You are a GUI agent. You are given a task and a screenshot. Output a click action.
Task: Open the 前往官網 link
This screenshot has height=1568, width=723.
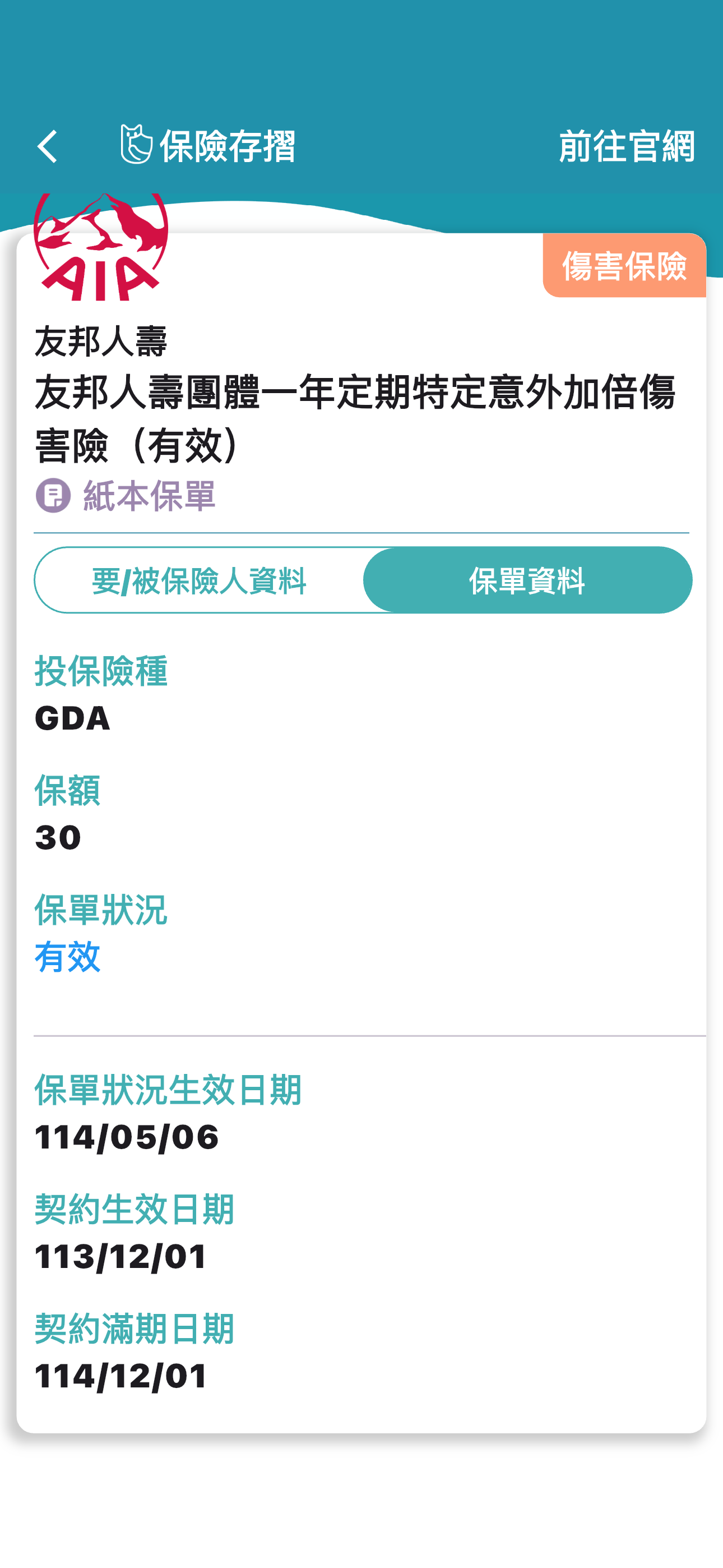pyautogui.click(x=626, y=147)
